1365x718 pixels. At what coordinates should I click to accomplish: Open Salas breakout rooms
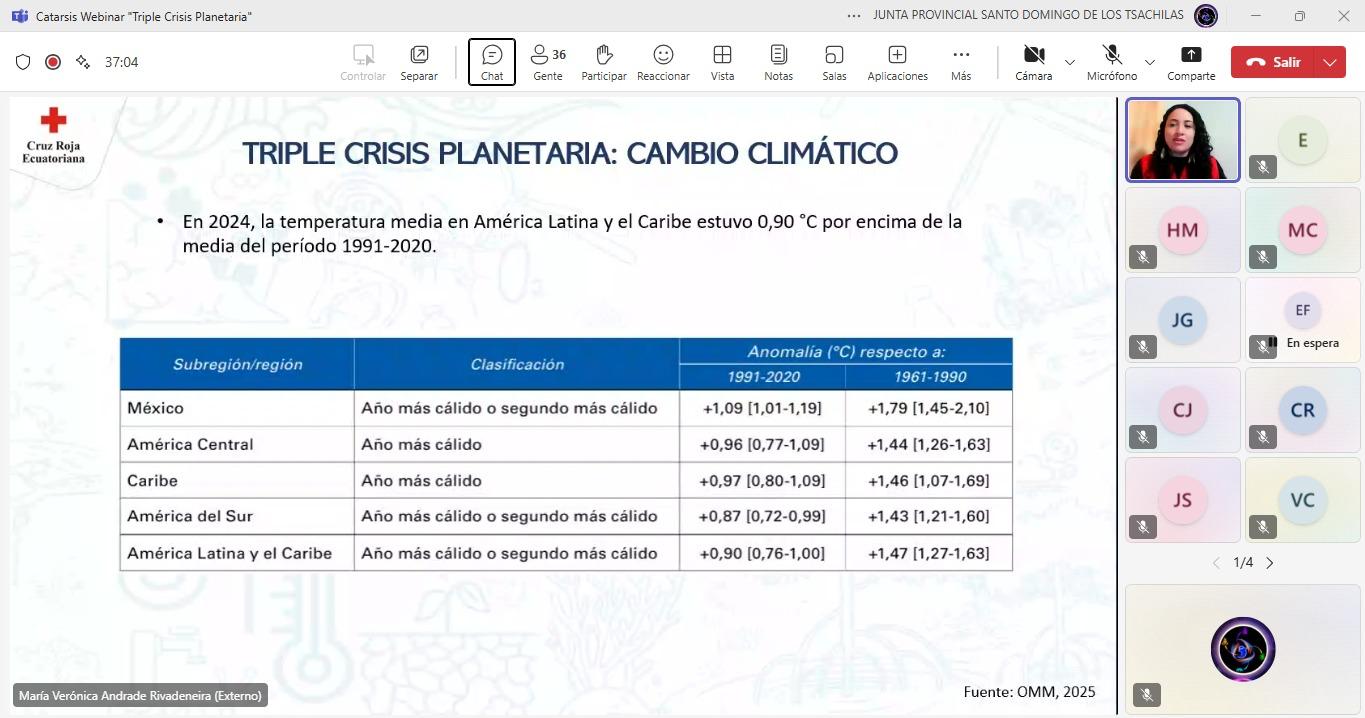coord(834,62)
